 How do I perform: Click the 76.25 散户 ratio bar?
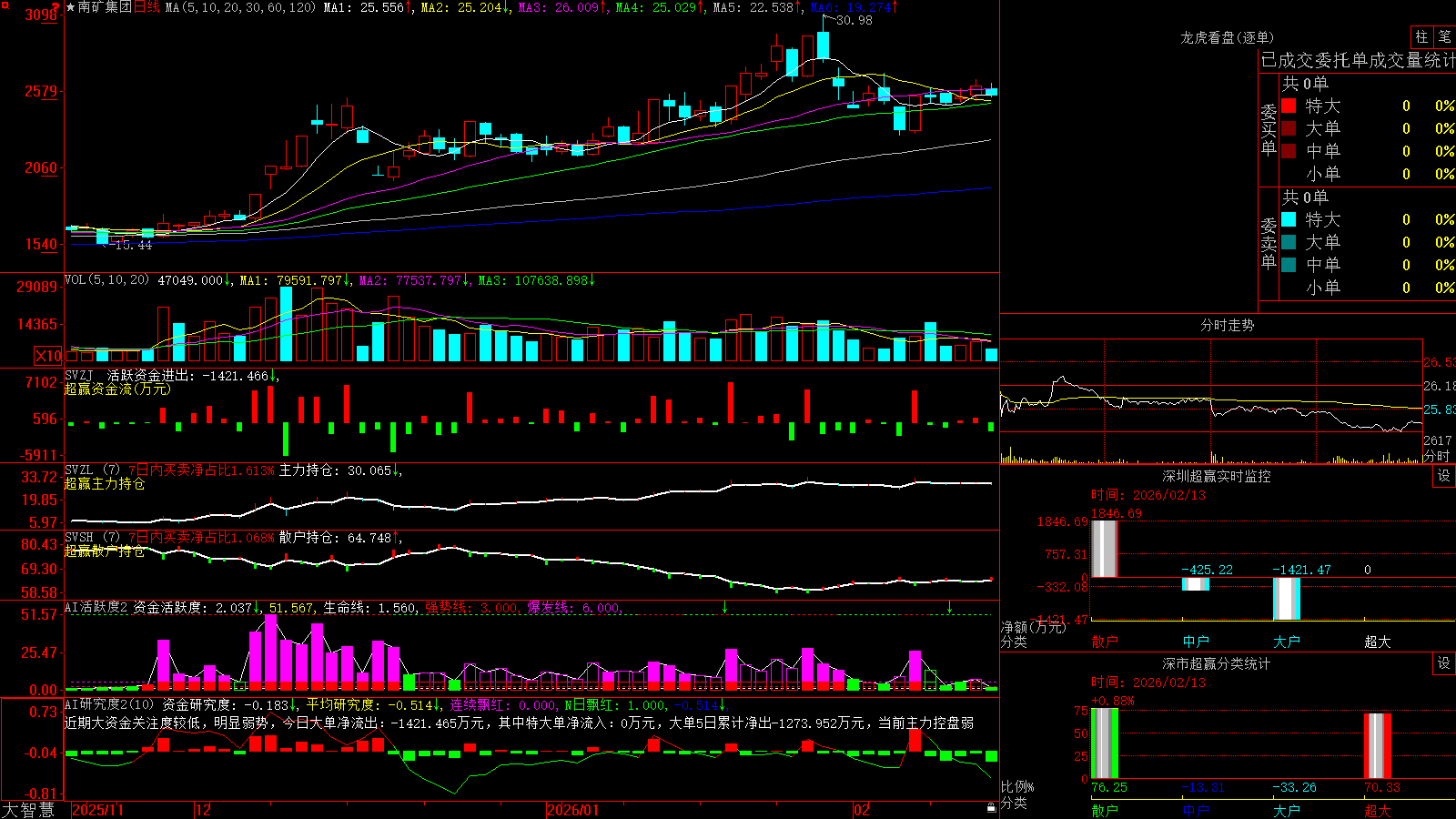pyautogui.click(x=1105, y=743)
